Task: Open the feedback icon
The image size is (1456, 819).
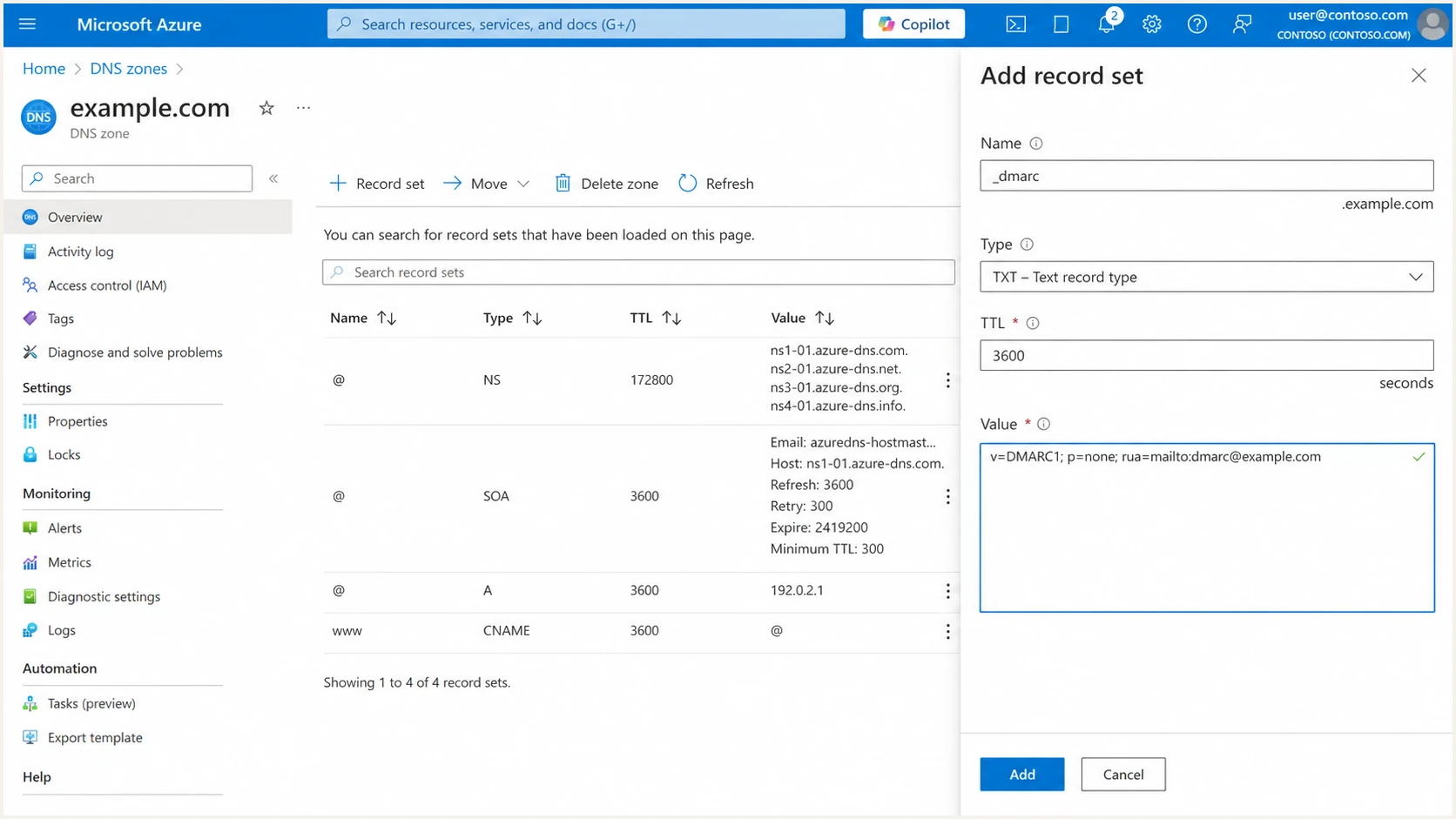Action: point(1242,24)
